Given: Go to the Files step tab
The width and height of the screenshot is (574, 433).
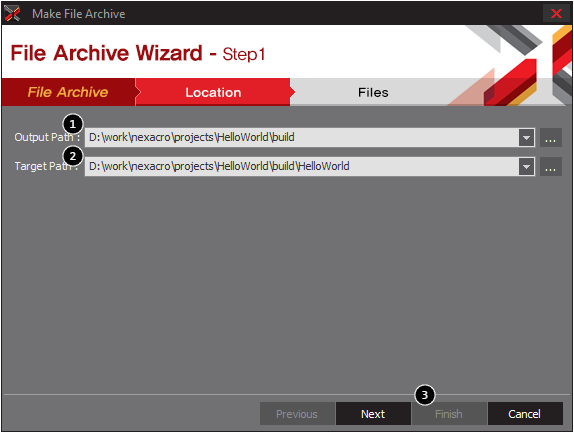Looking at the screenshot, I should click(373, 92).
